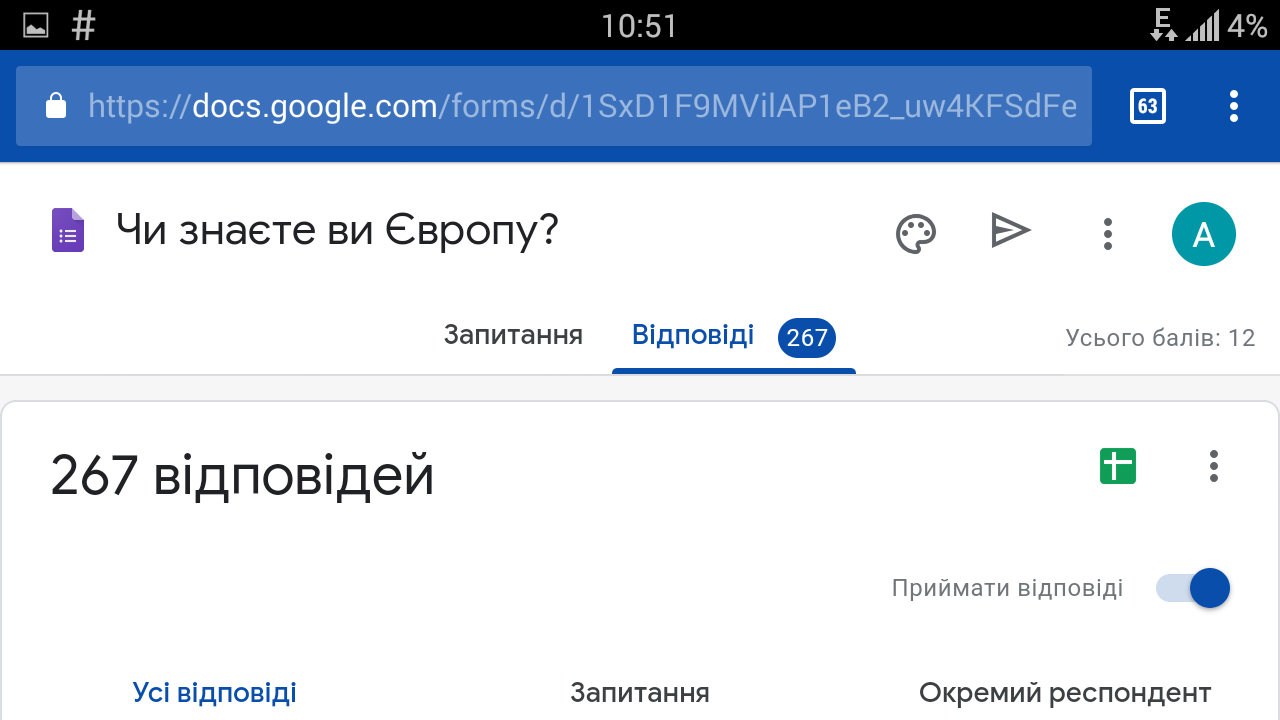Click the lock icon in address bar
Viewport: 1280px width, 720px height.
point(56,106)
